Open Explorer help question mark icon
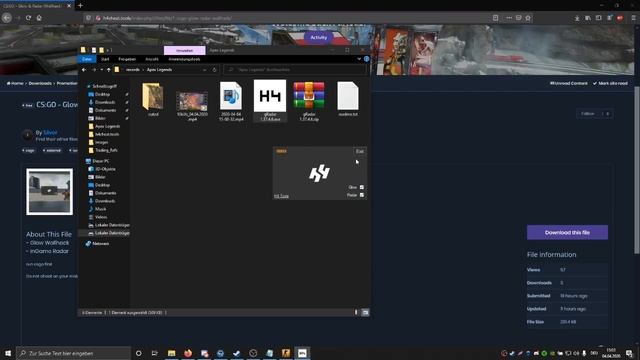The image size is (640, 360). pos(367,59)
